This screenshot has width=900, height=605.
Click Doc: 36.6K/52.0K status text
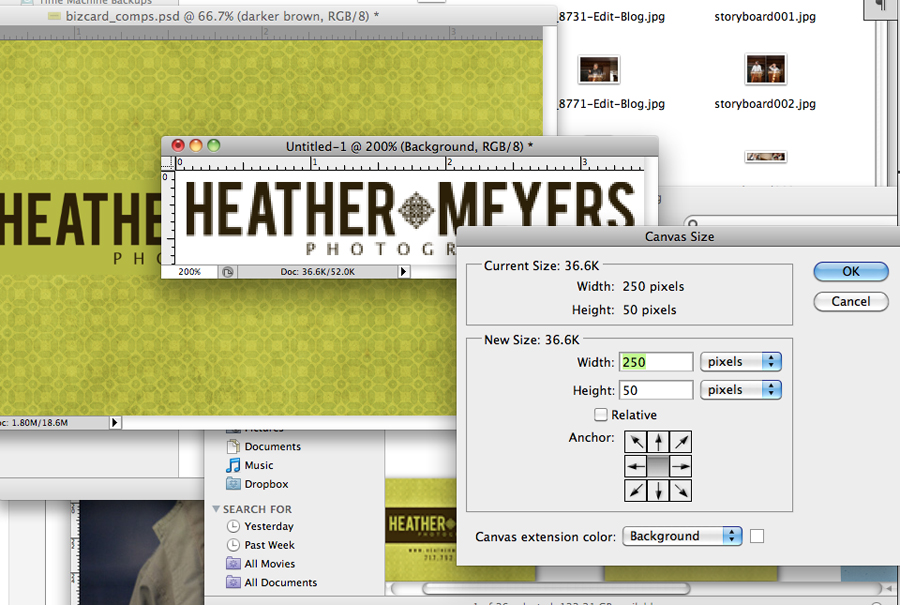(x=317, y=272)
